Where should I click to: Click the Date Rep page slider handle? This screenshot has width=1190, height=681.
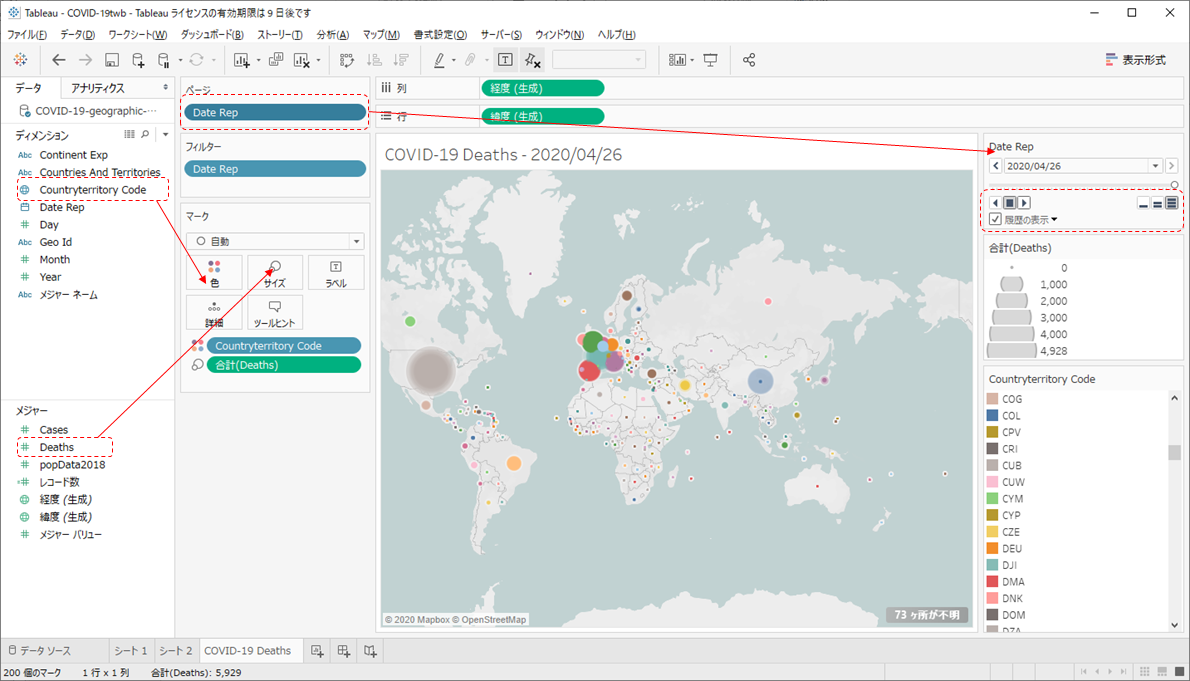coord(1175,185)
